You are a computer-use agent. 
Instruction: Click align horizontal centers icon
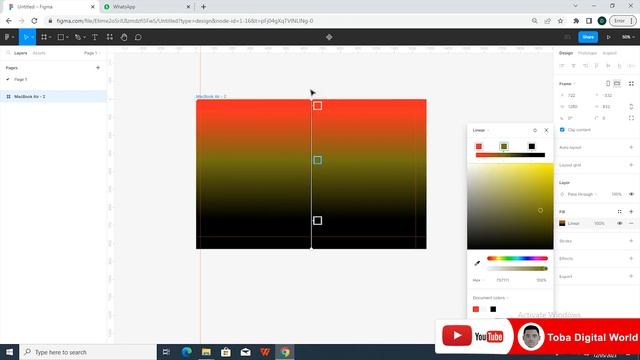click(573, 66)
